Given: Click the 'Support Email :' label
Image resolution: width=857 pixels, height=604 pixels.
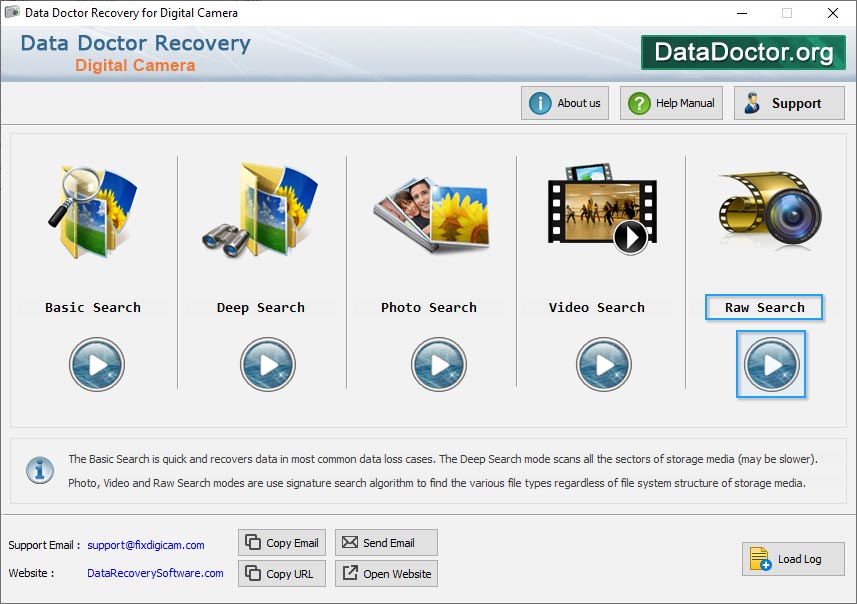Looking at the screenshot, I should (44, 545).
